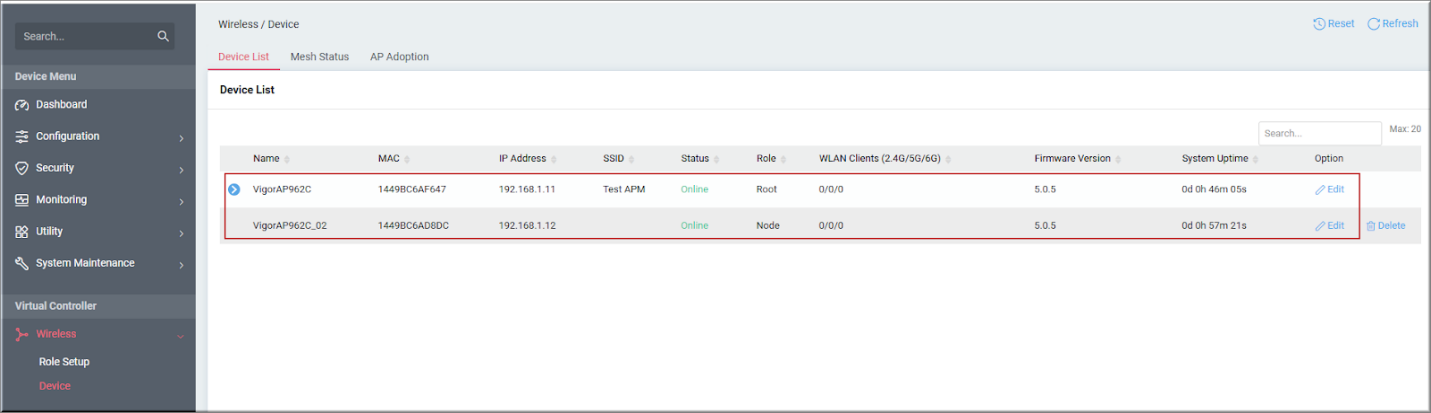The width and height of the screenshot is (1431, 413).
Task: Click the pencil icon for VigorAP962C row
Action: coord(1320,189)
